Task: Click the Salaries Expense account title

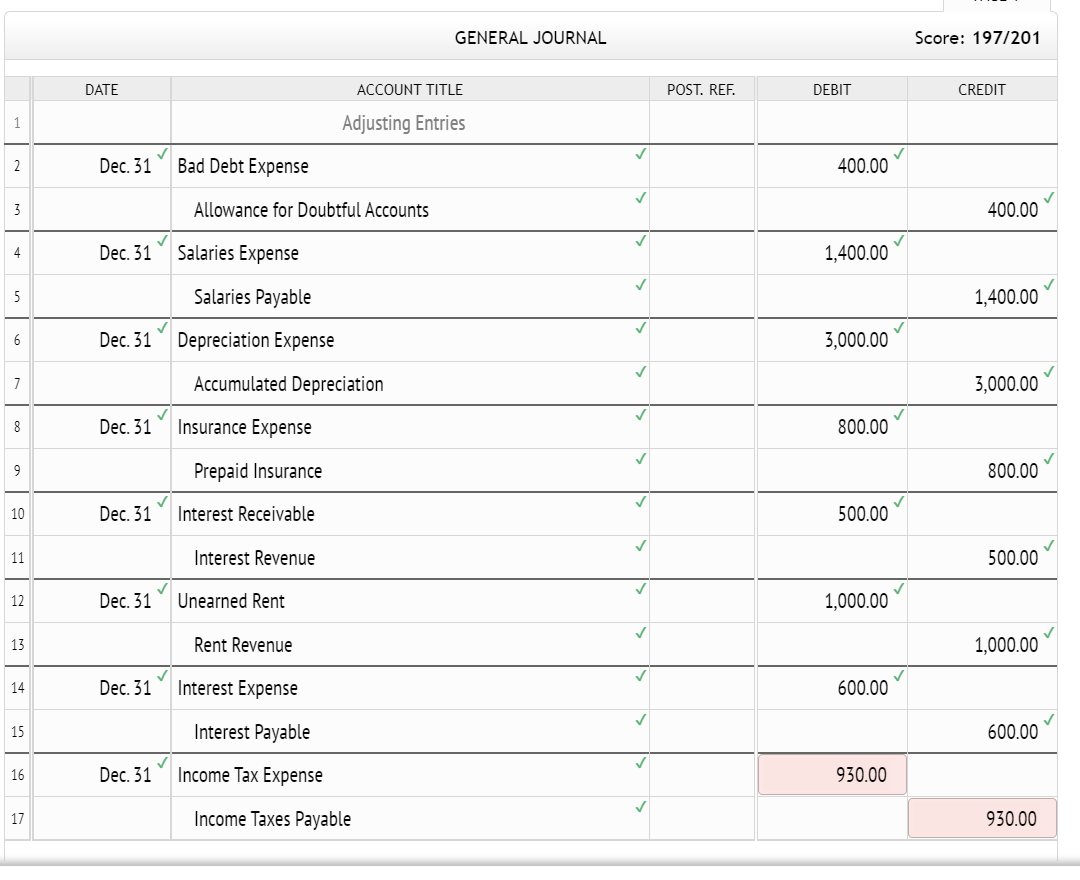Action: tap(238, 253)
